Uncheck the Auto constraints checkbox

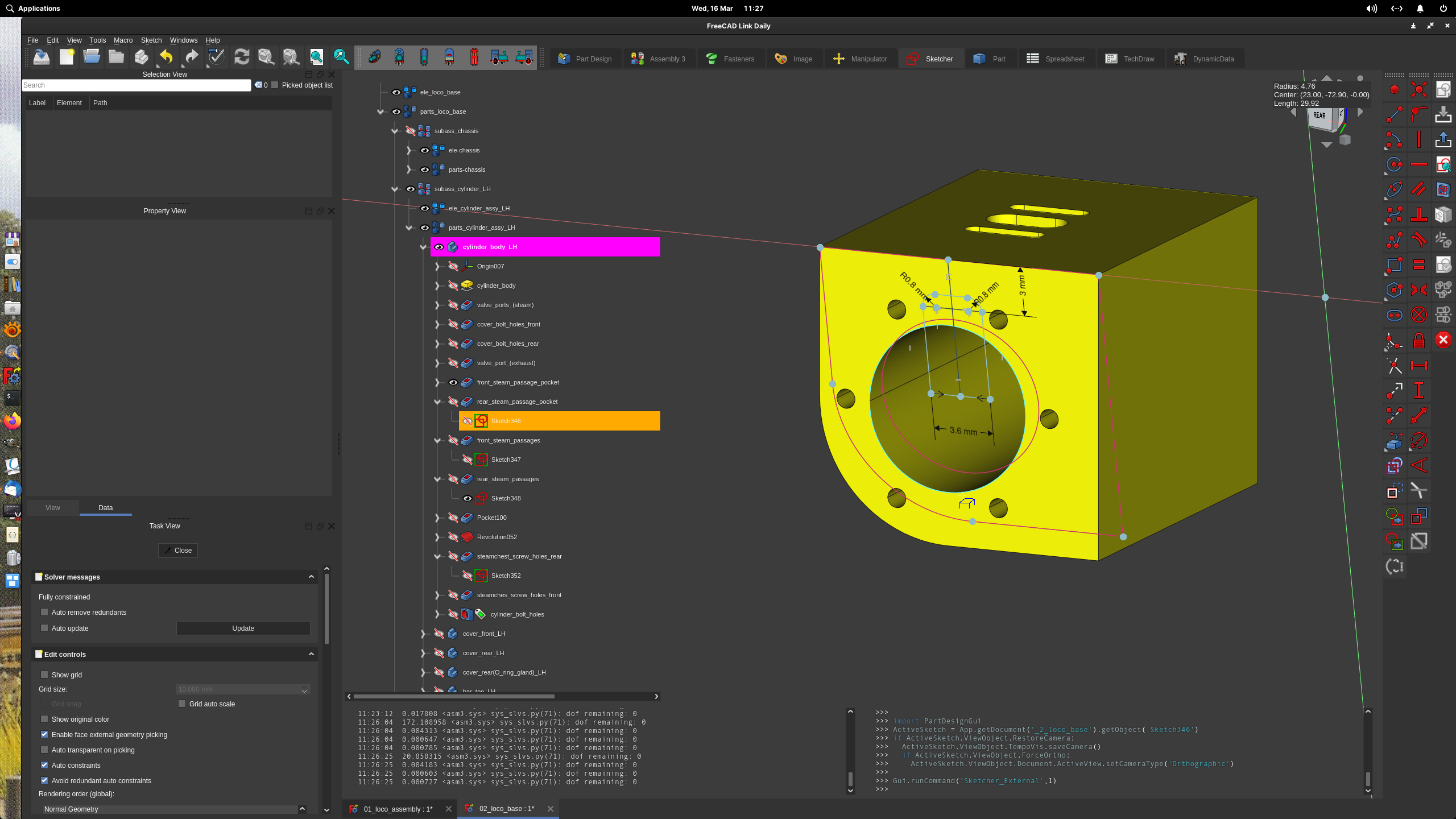click(x=44, y=765)
